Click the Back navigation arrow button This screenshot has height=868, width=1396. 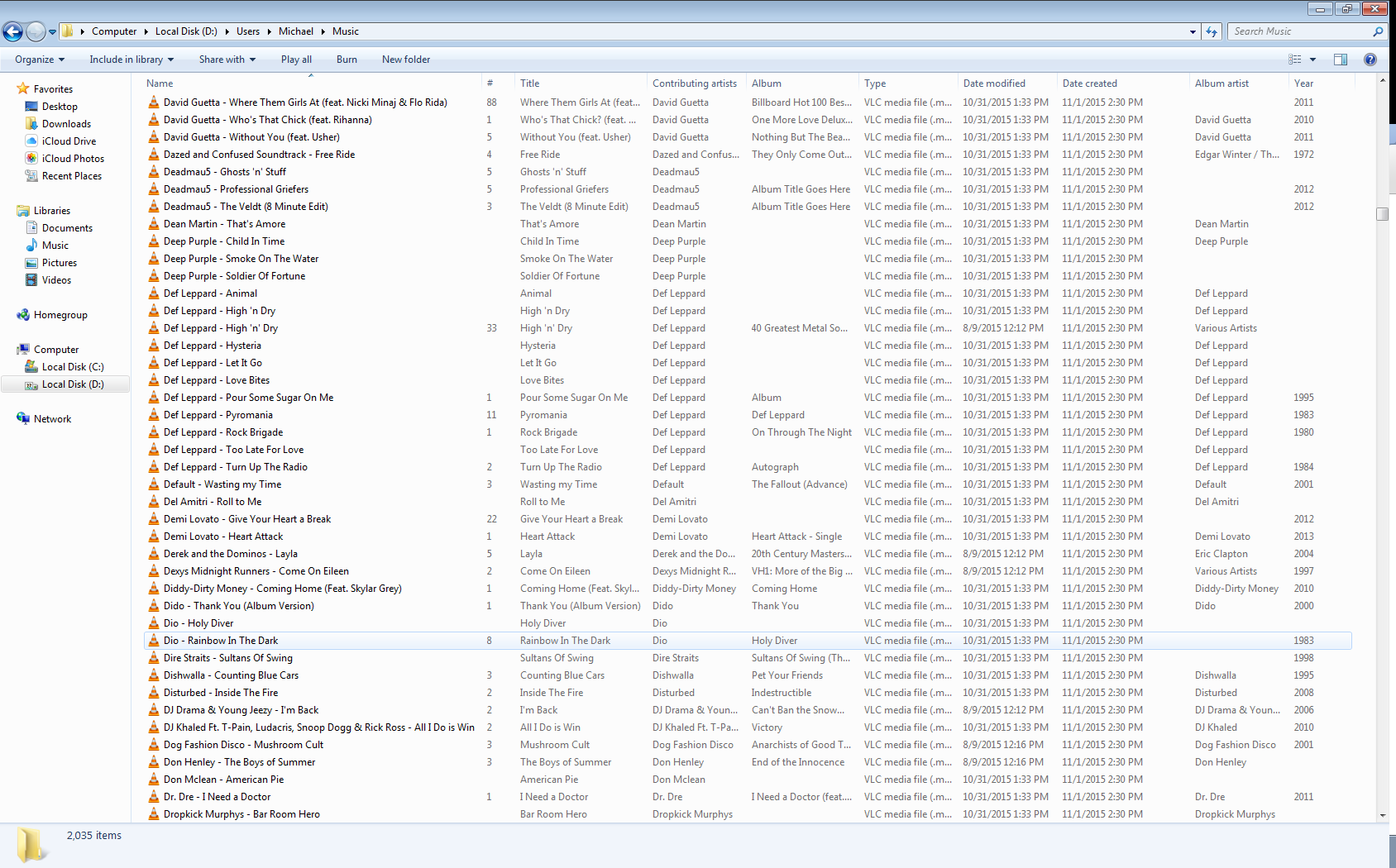coord(12,32)
